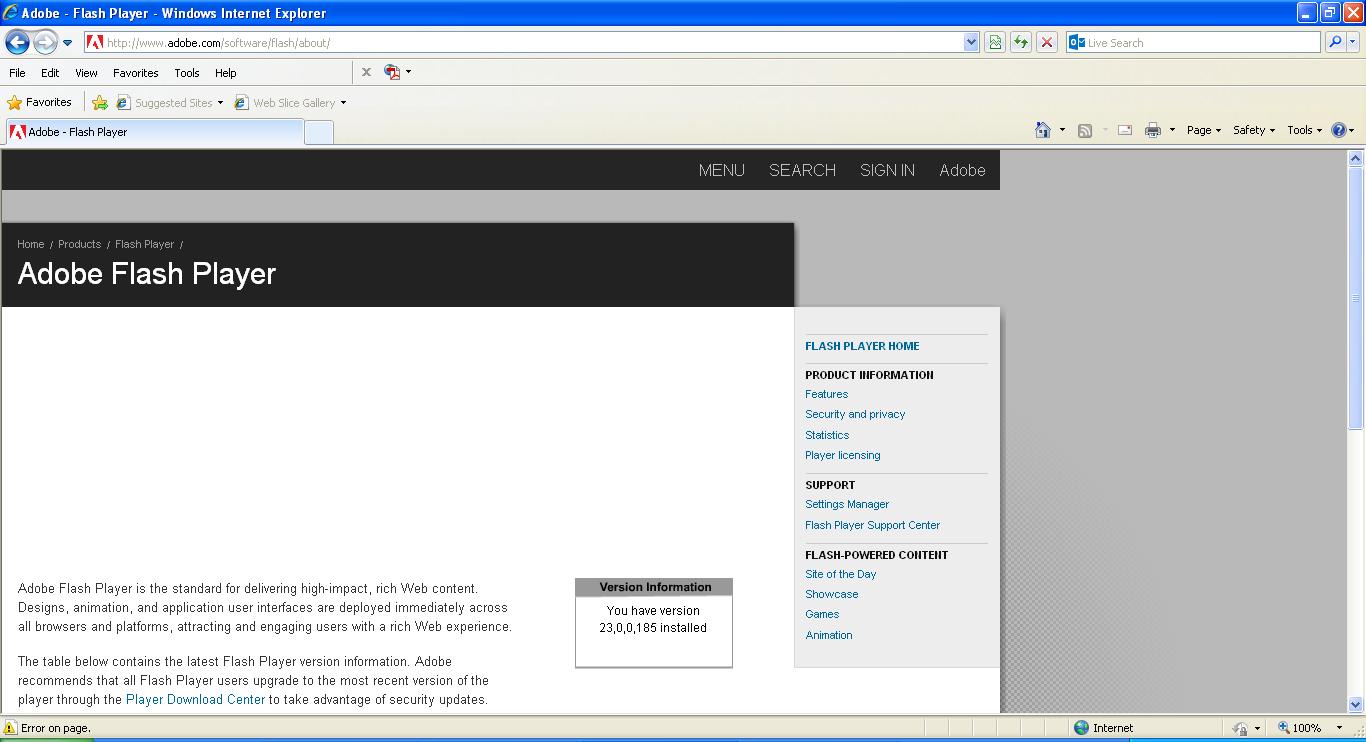Open the Showcase sidebar link
Viewport: 1366px width, 742px height.
click(832, 594)
